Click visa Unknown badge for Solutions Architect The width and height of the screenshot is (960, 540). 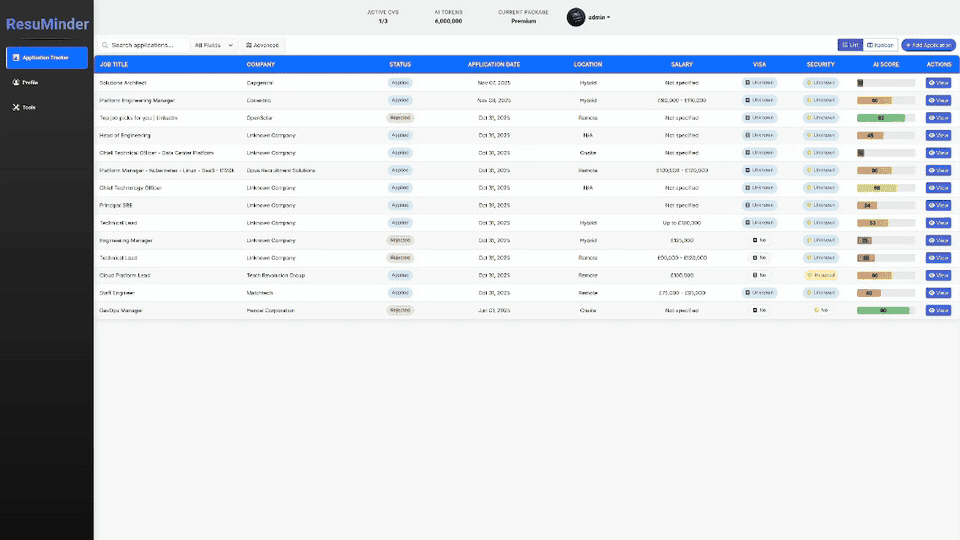pyautogui.click(x=759, y=83)
